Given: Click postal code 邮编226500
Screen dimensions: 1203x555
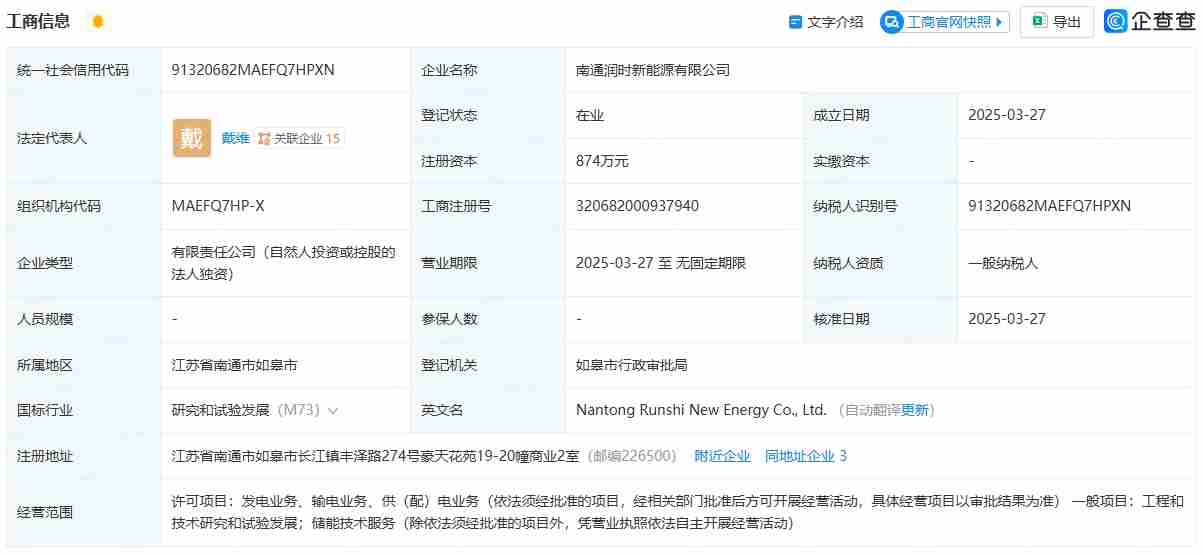Looking at the screenshot, I should 632,456.
